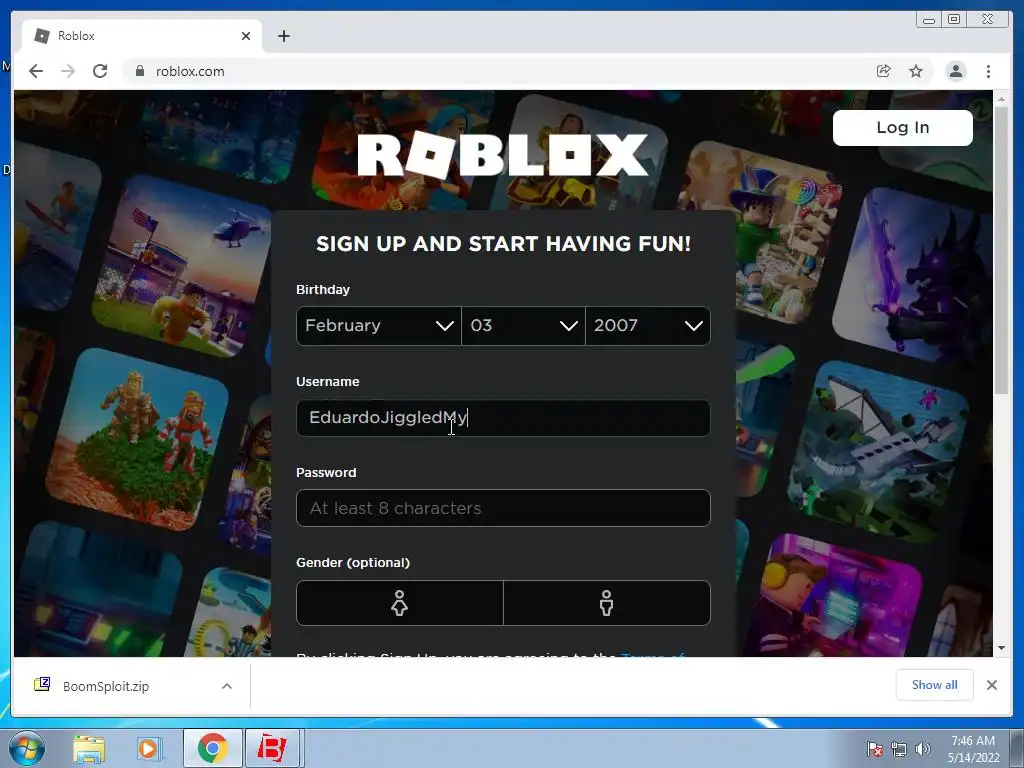Click the Chrome taskbar icon
The image size is (1024, 768).
coord(212,748)
